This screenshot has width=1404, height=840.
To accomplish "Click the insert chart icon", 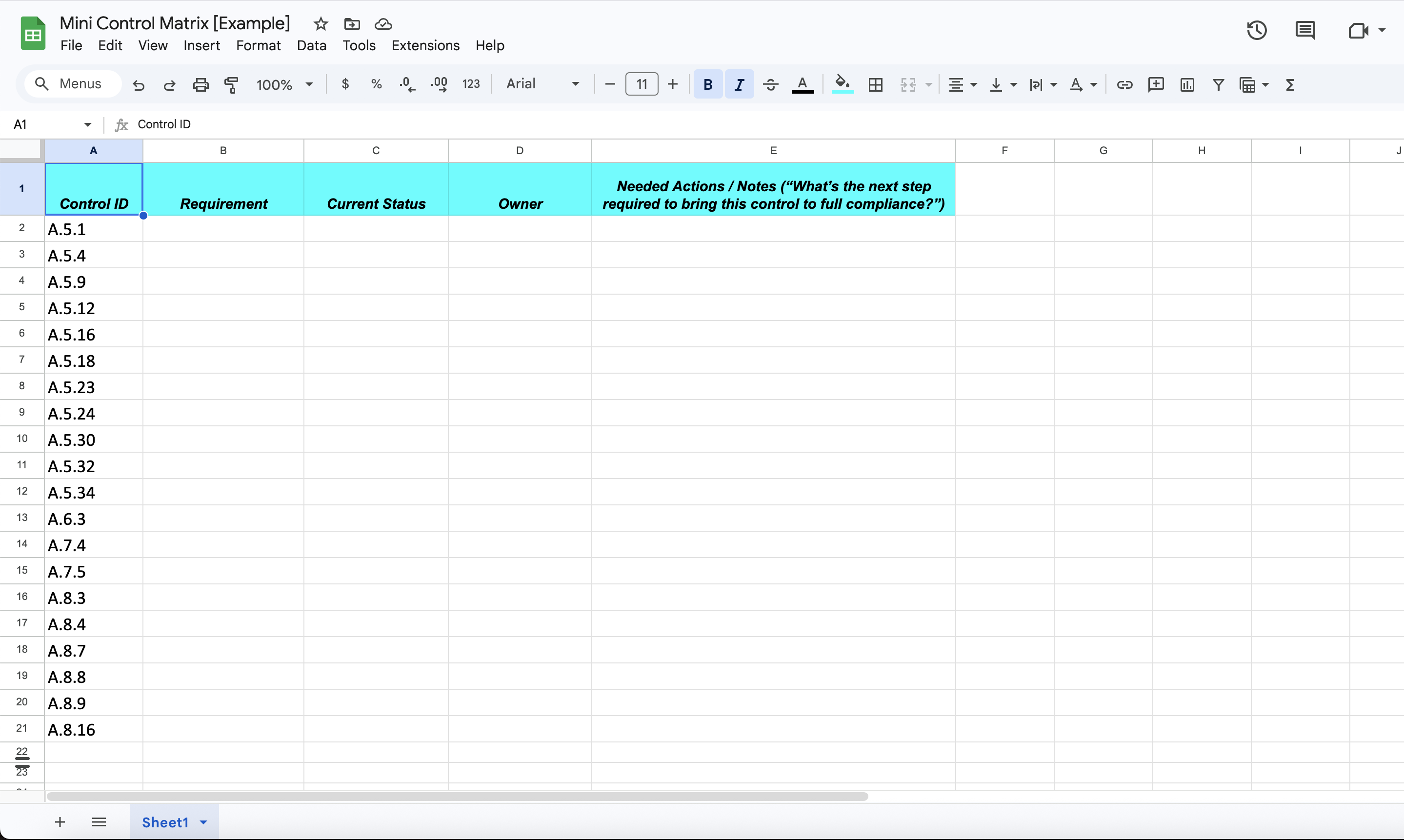I will (1187, 85).
